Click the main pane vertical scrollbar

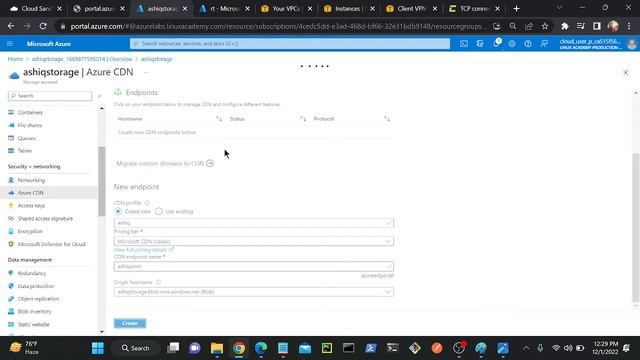636,227
